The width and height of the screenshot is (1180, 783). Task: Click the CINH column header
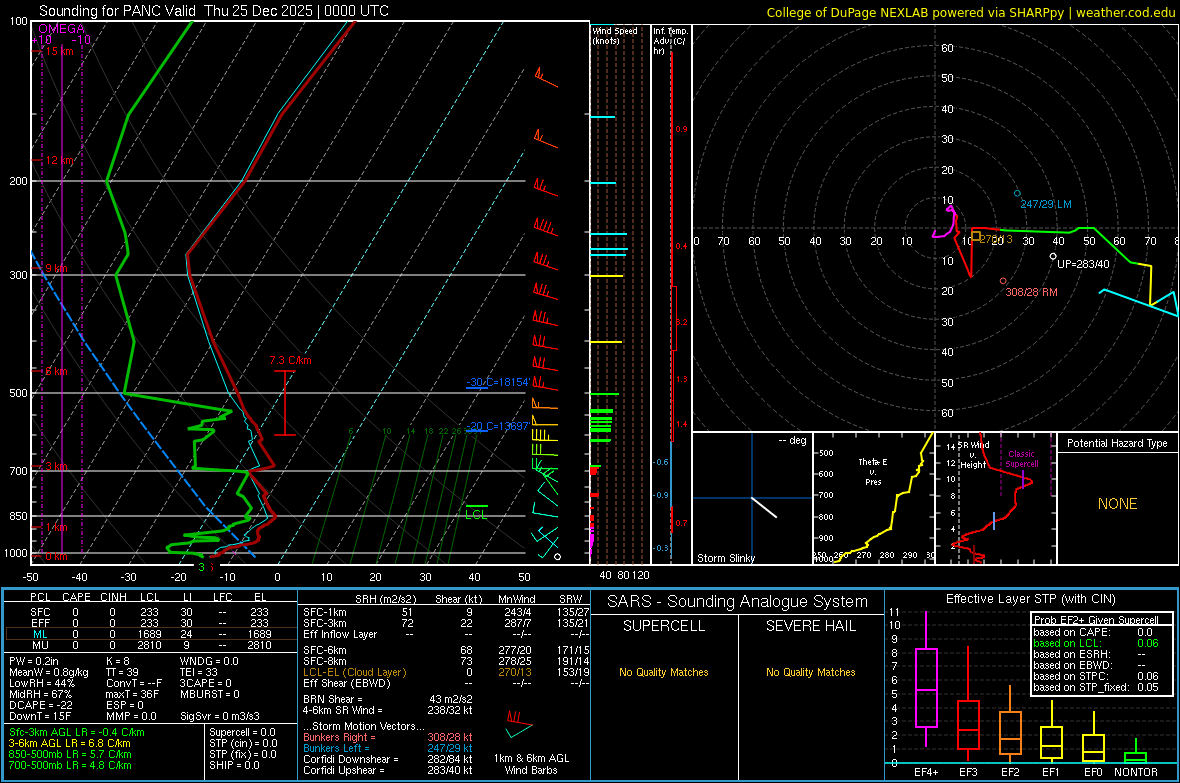[x=113, y=597]
